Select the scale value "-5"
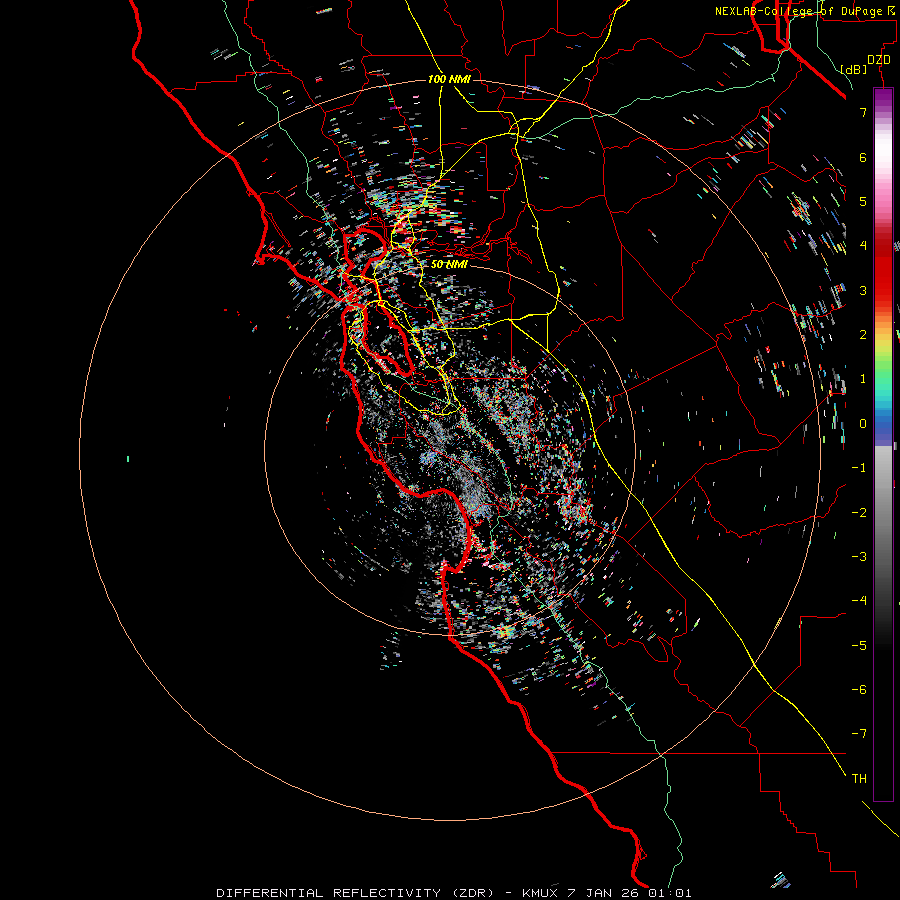The height and width of the screenshot is (900, 900). (859, 646)
